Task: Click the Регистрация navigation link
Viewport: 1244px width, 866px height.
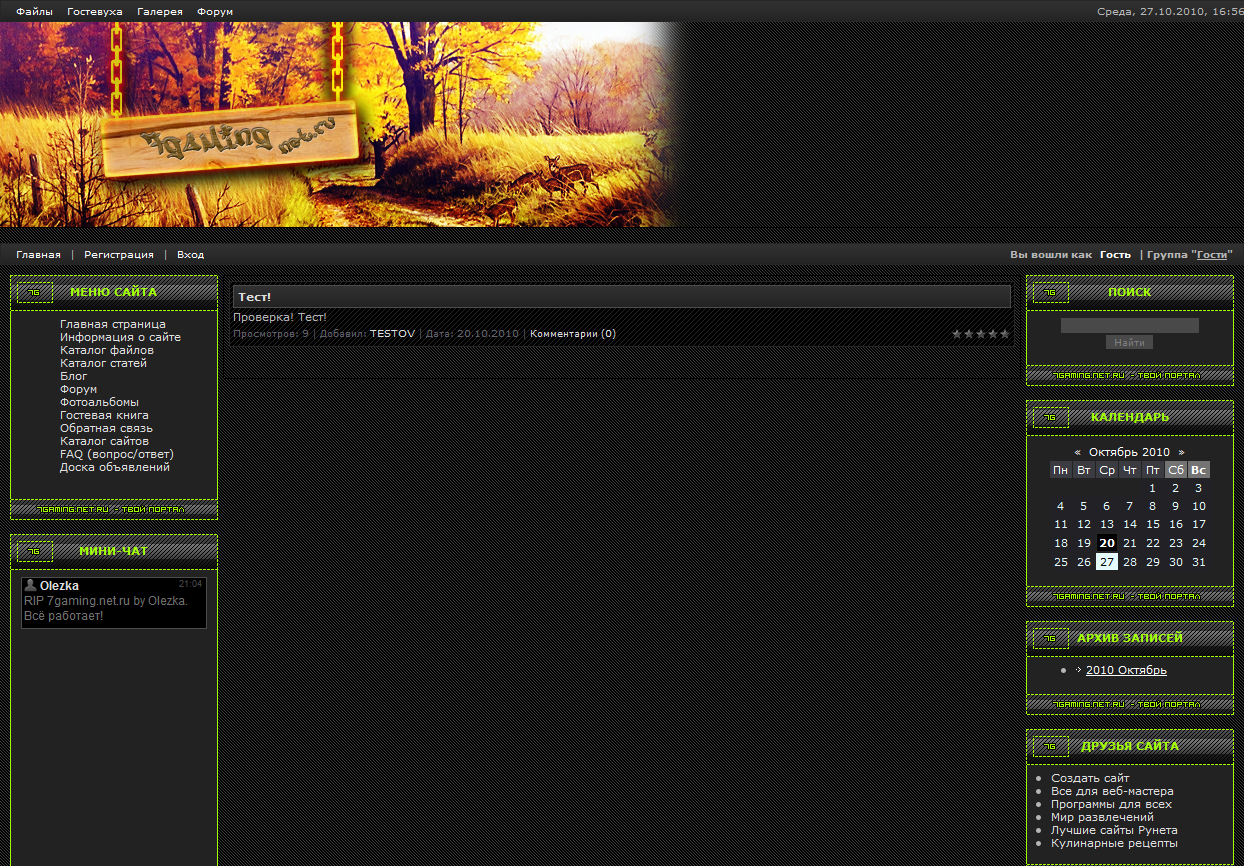Action: point(119,255)
